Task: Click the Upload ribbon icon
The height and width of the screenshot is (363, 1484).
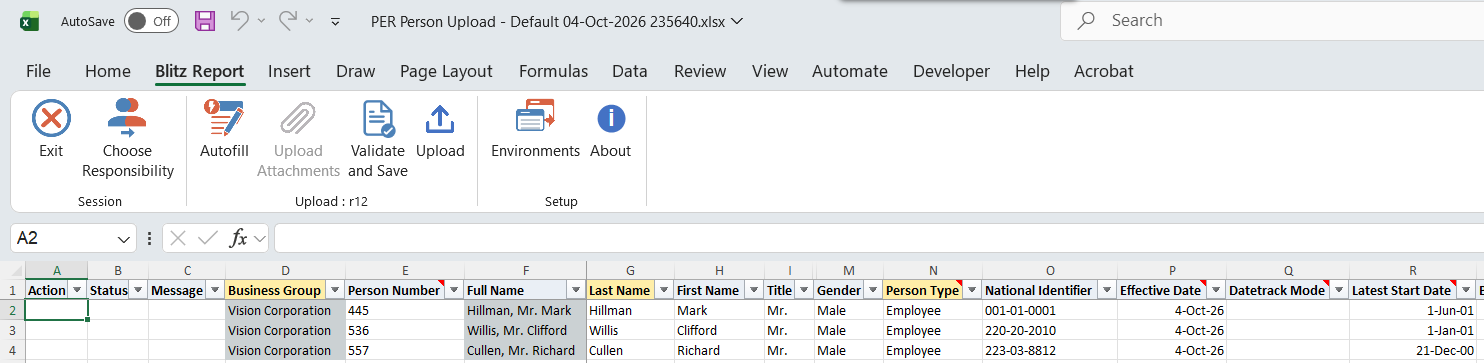Action: [x=440, y=119]
